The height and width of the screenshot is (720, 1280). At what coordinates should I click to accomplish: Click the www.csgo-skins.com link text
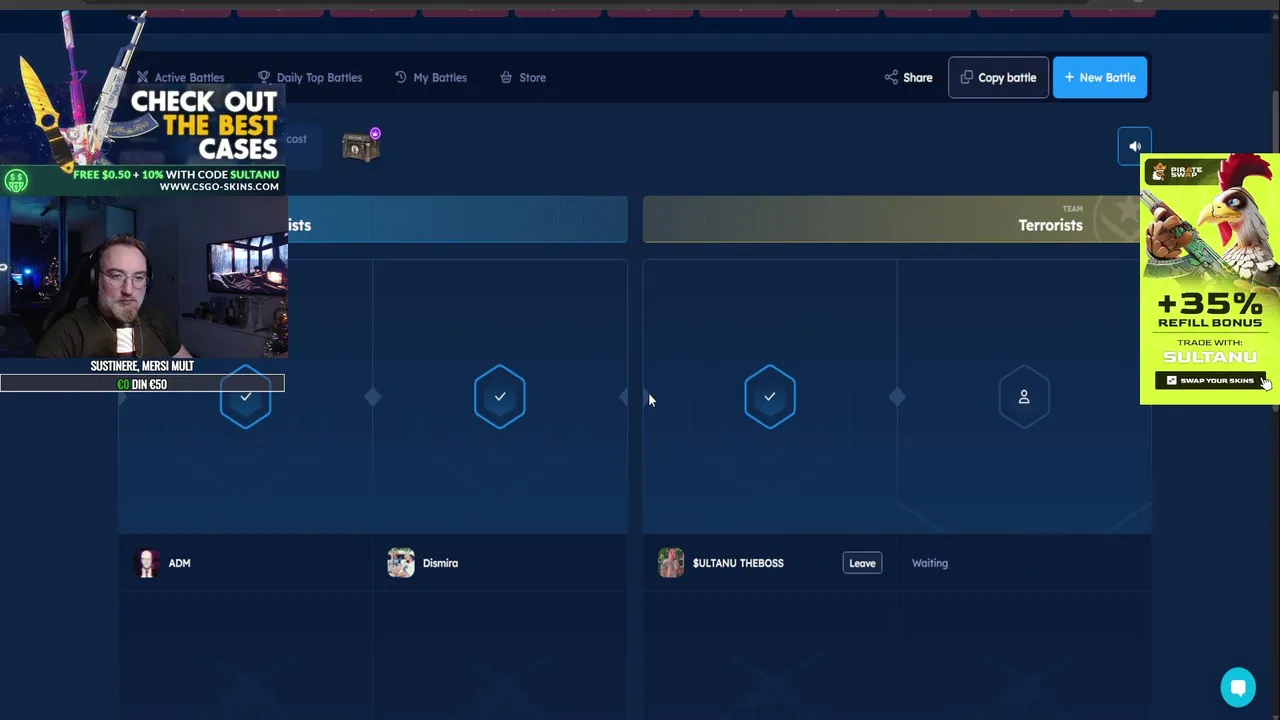click(x=219, y=187)
